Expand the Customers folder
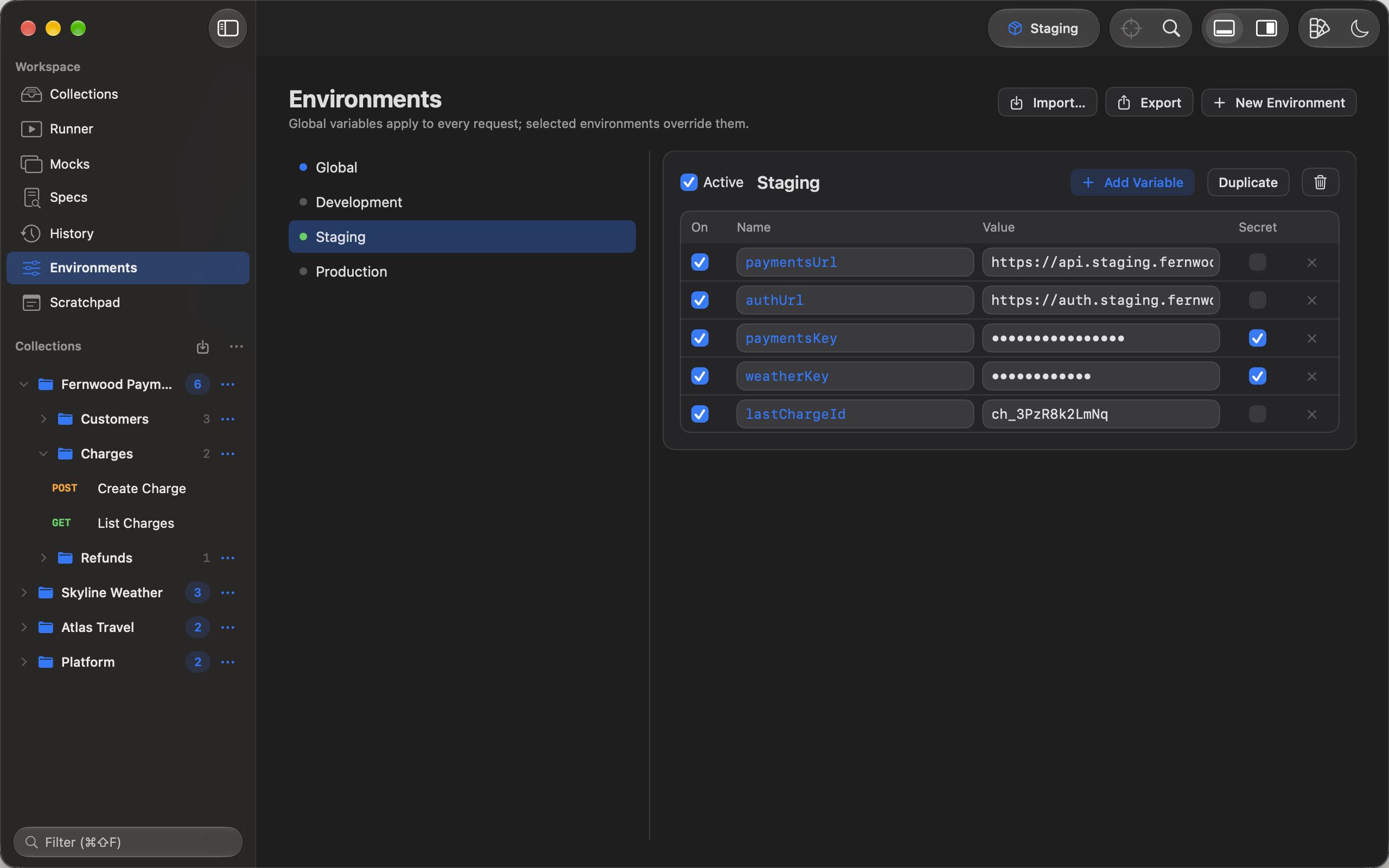1389x868 pixels. (43, 419)
